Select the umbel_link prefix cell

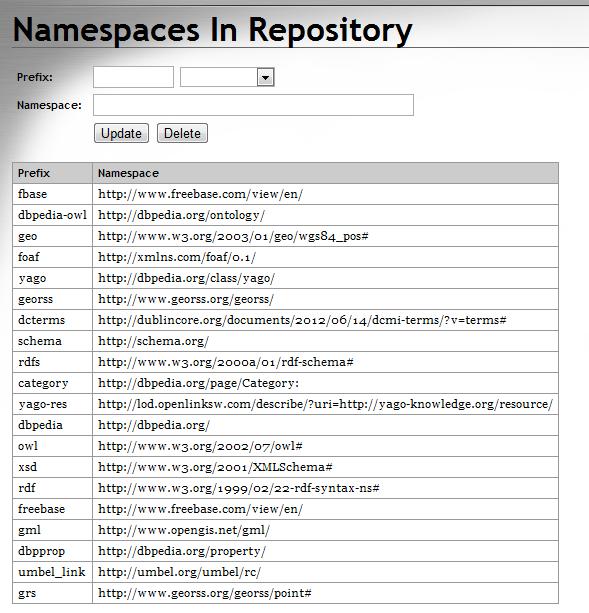pos(52,572)
